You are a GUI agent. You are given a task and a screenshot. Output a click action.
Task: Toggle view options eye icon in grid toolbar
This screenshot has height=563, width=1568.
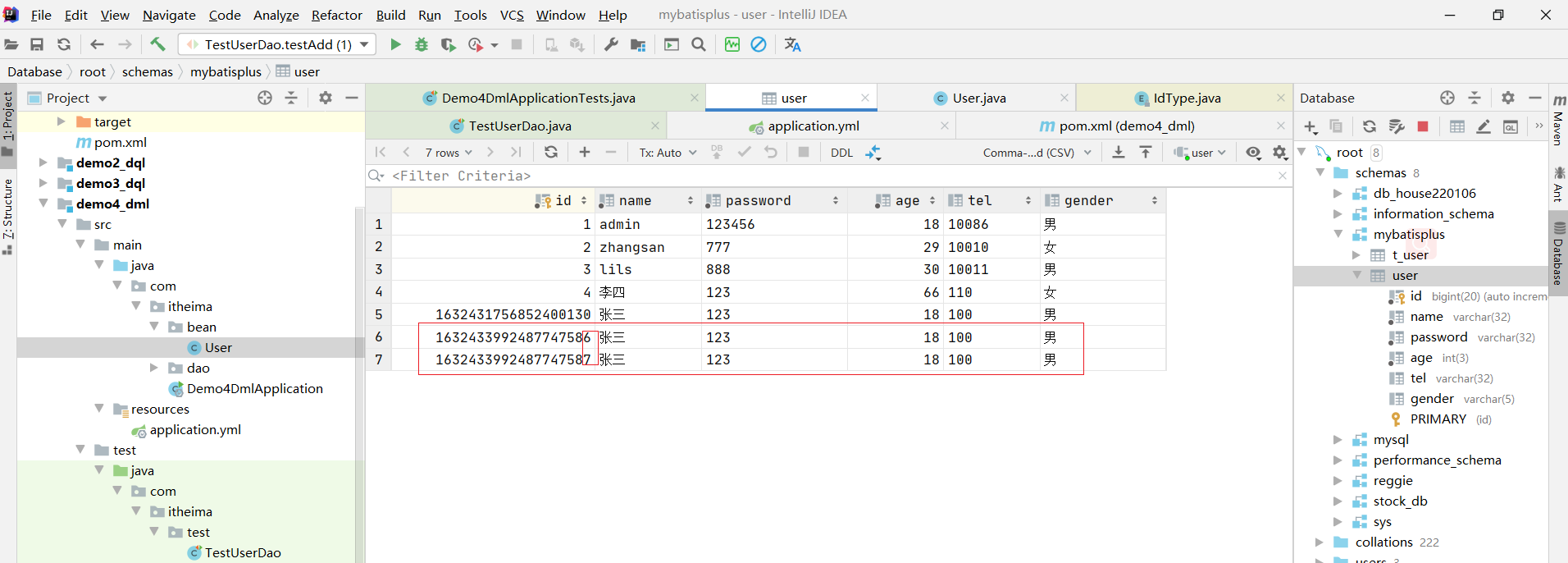click(1254, 152)
